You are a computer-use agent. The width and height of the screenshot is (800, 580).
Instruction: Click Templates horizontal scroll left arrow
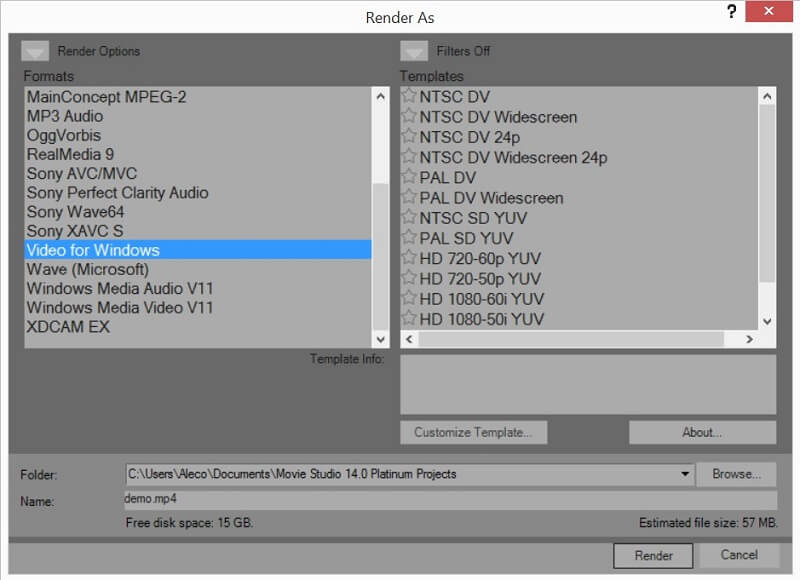410,339
